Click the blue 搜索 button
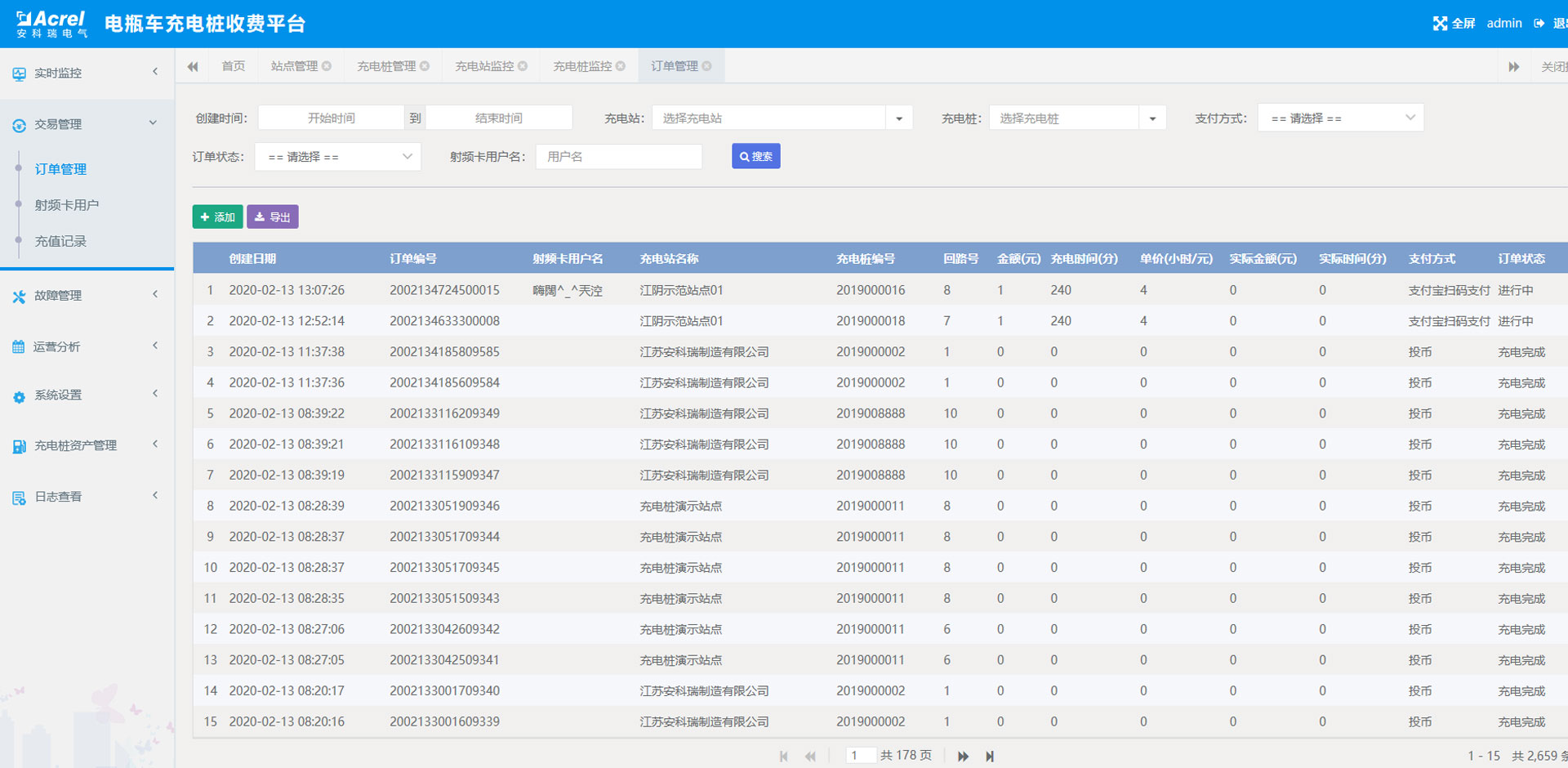The width and height of the screenshot is (1568, 768). pos(755,156)
